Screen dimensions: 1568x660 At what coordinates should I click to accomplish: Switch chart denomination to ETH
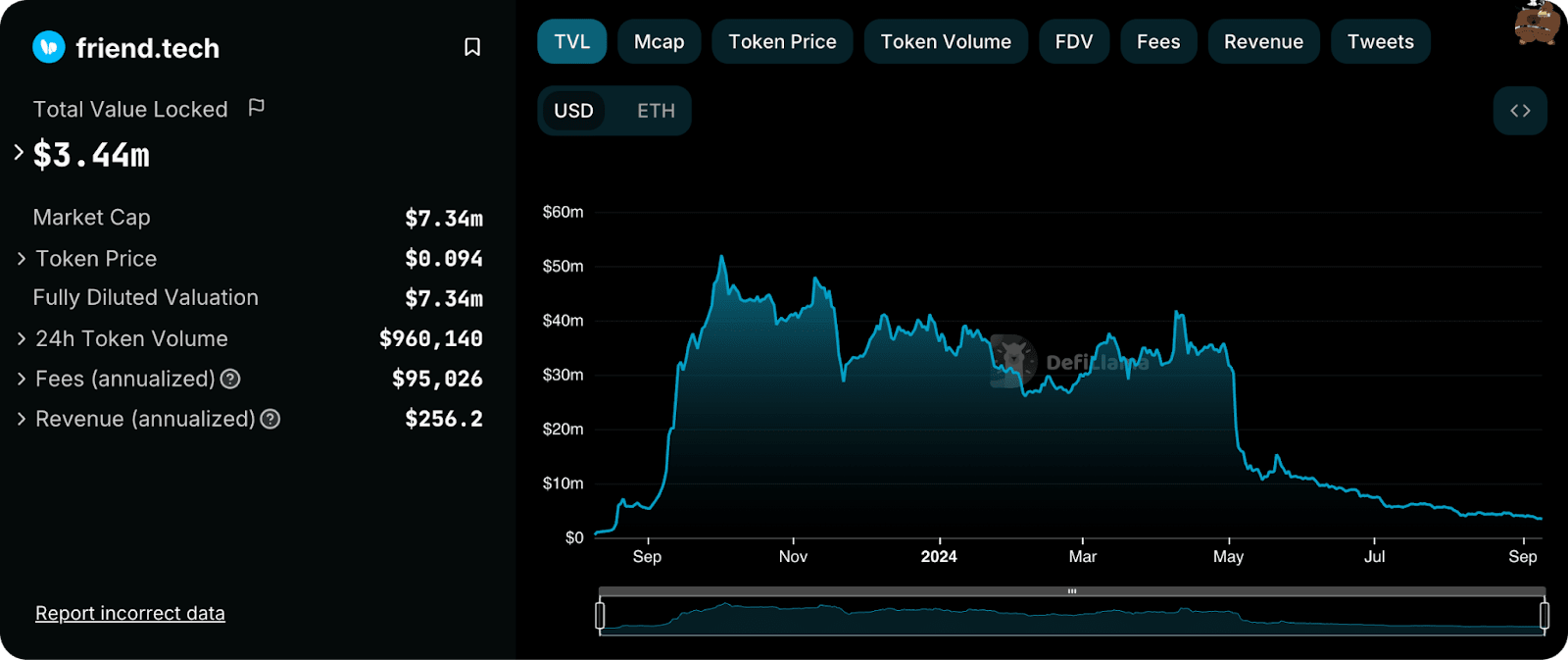[x=656, y=111]
